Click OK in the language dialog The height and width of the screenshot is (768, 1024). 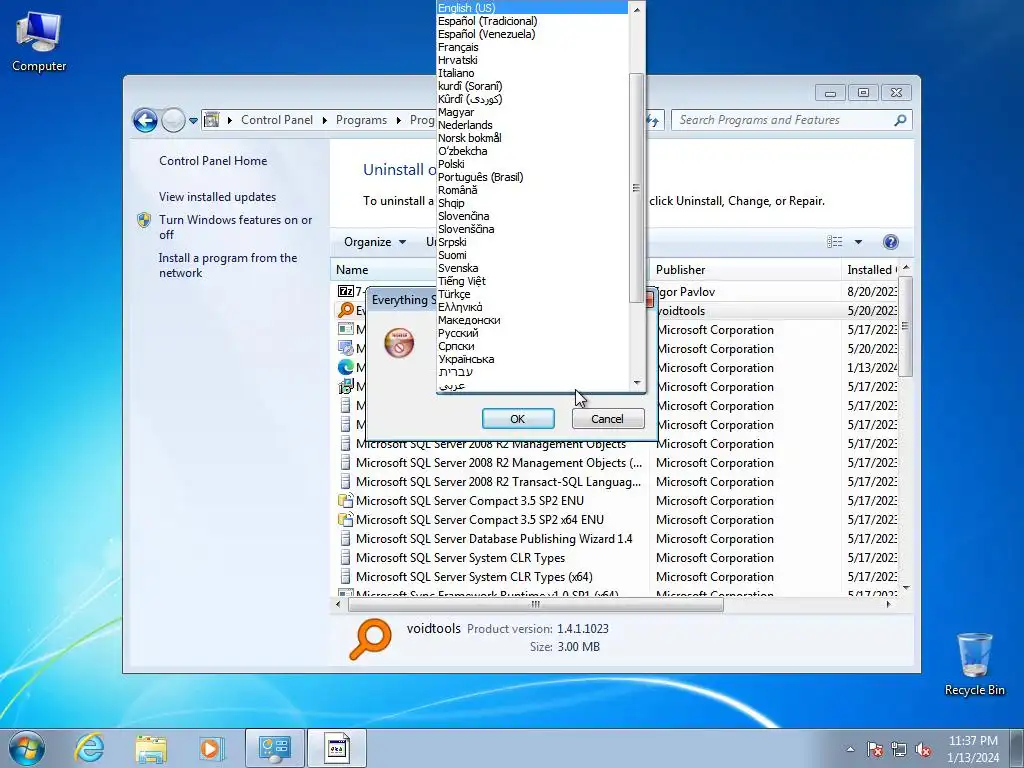click(518, 419)
